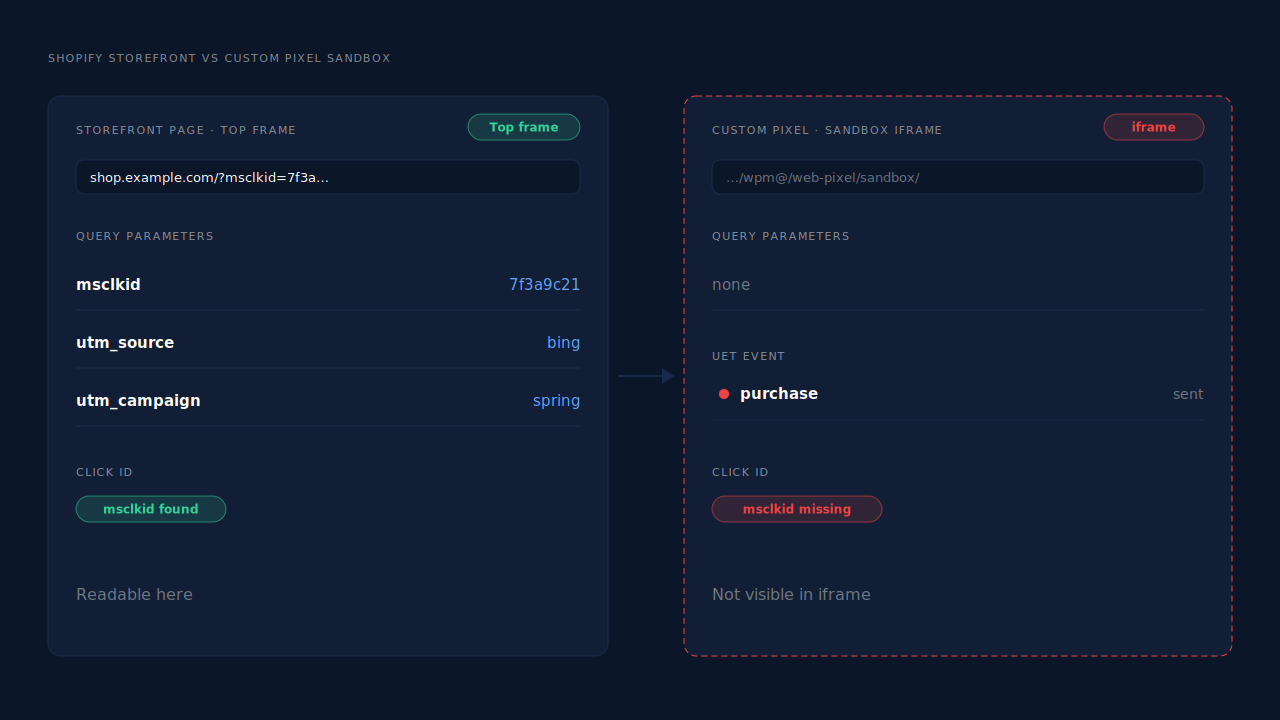Click the Readable here note

pyautogui.click(x=134, y=595)
